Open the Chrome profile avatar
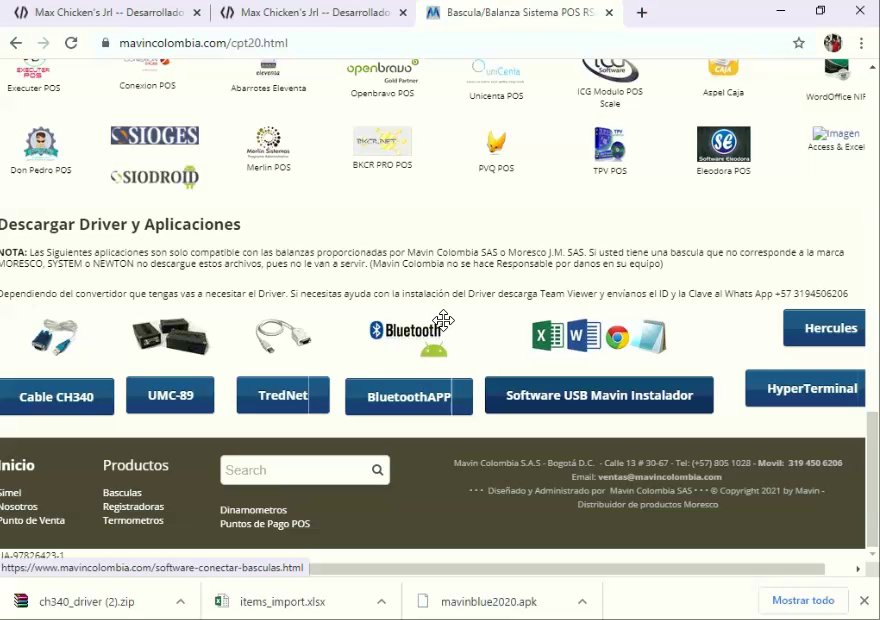Viewport: 880px width, 620px height. 832,43
